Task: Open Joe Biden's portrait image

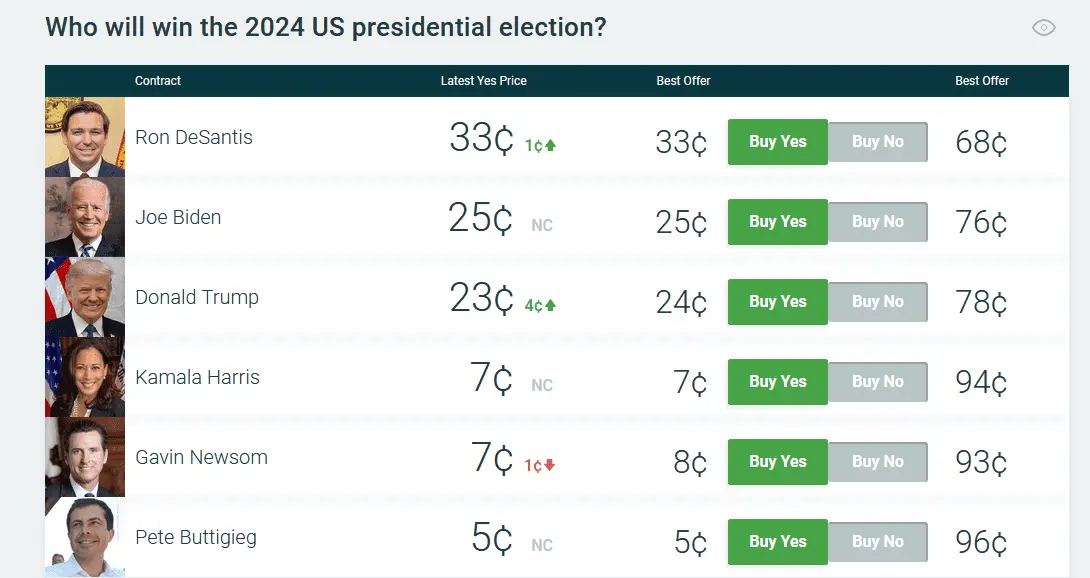Action: pos(85,217)
